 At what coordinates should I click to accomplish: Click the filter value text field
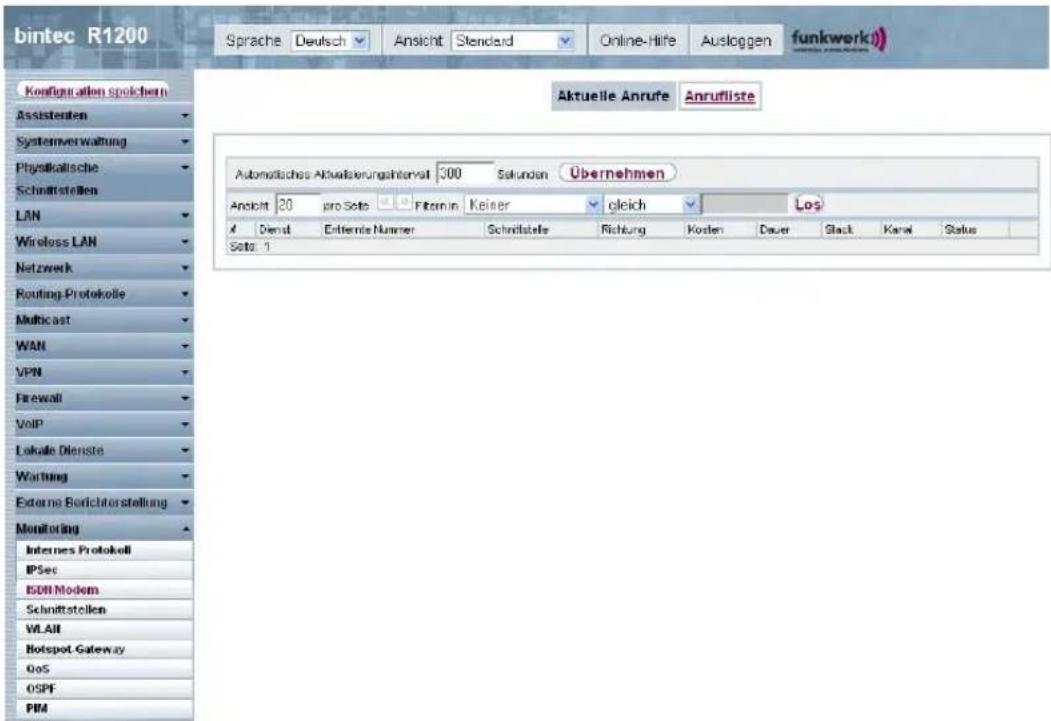click(x=745, y=204)
